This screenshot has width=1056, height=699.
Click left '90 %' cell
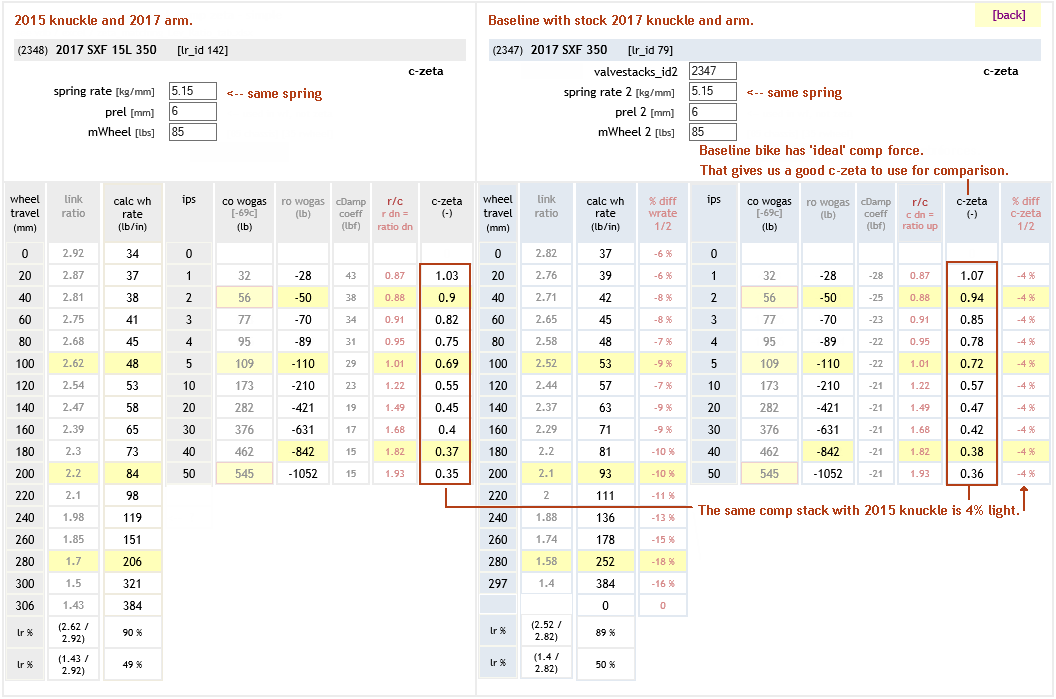coord(133,632)
